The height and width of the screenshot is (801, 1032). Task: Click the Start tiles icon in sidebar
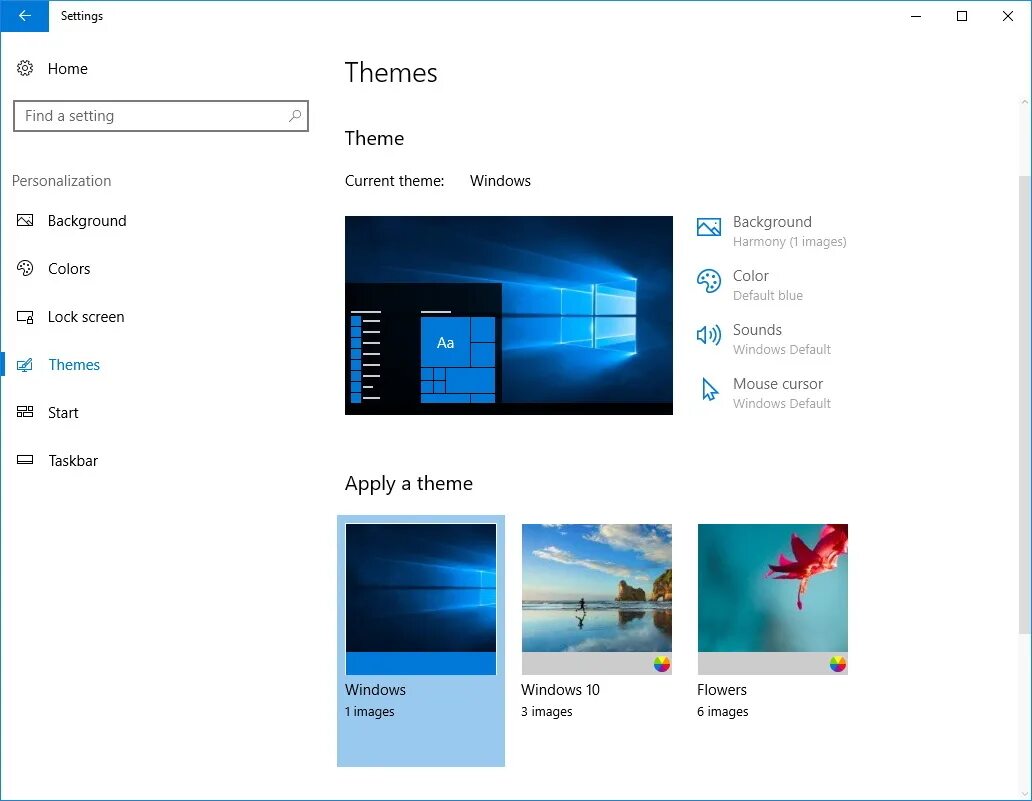pyautogui.click(x=25, y=412)
